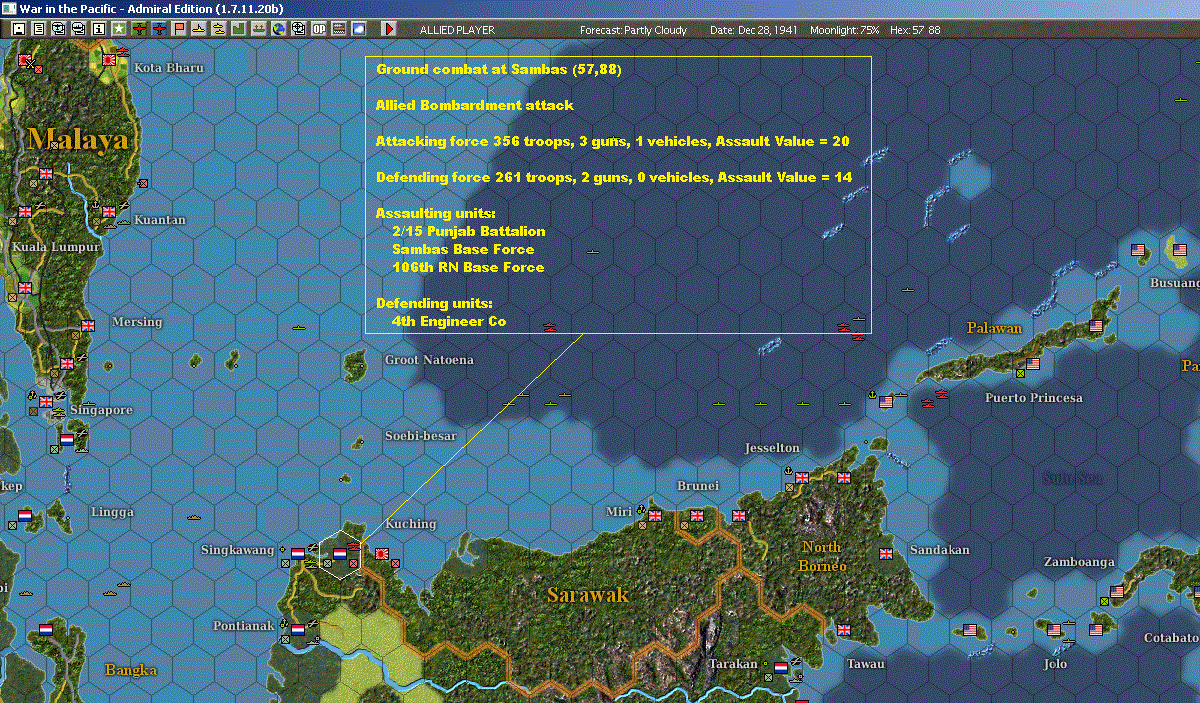Viewport: 1200px width, 703px height.
Task: Select US flag at Puerto Princesa
Action: point(1033,364)
